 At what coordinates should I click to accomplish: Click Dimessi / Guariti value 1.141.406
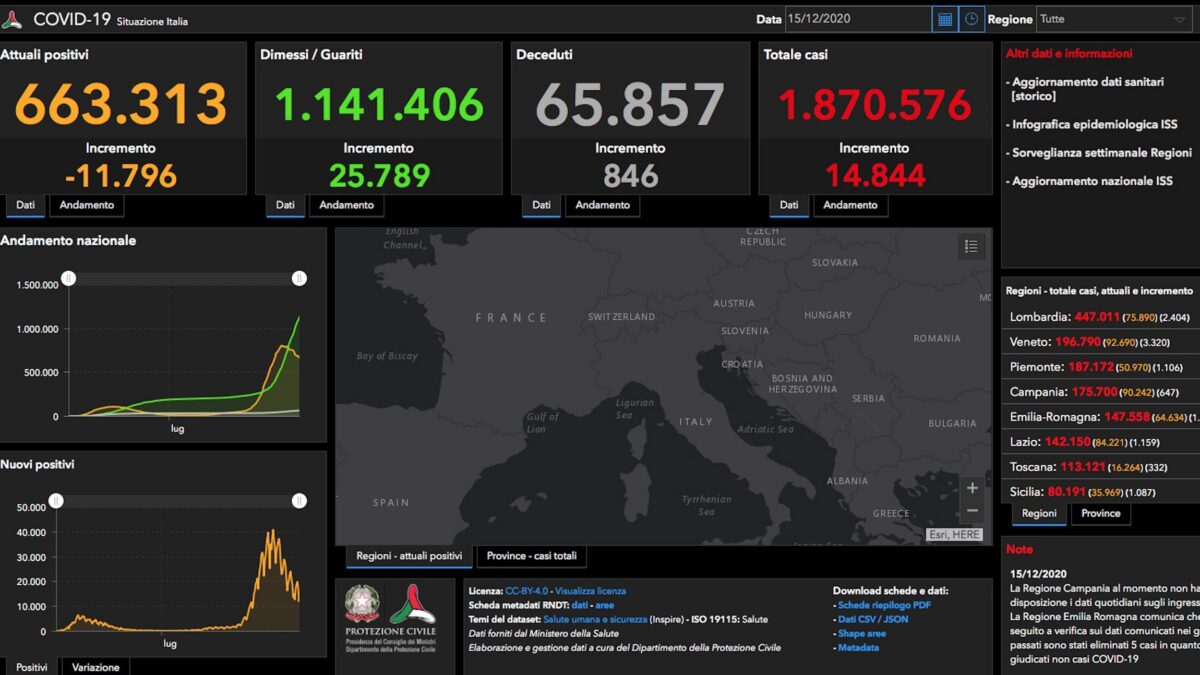[x=379, y=104]
